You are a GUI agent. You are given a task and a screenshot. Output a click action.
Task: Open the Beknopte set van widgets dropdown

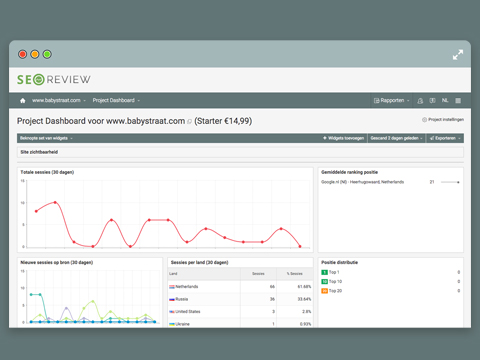pos(46,138)
